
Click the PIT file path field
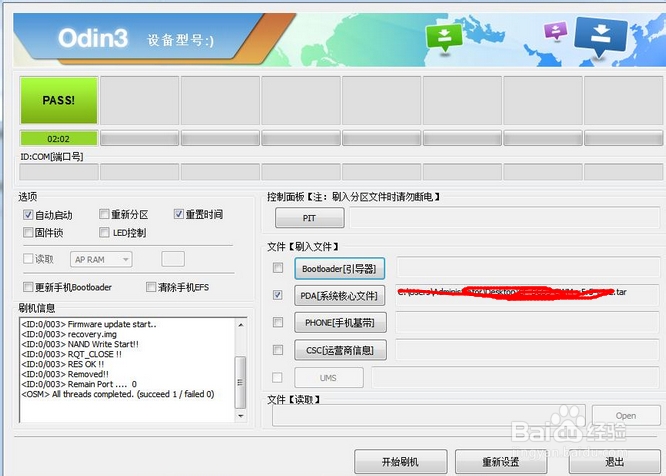pos(505,218)
